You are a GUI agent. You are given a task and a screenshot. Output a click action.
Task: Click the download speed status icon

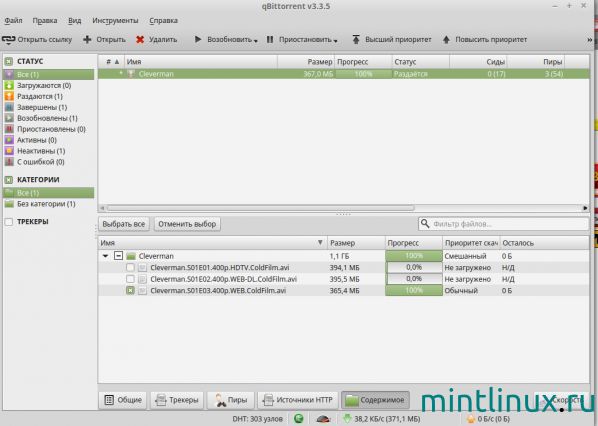[x=347, y=419]
